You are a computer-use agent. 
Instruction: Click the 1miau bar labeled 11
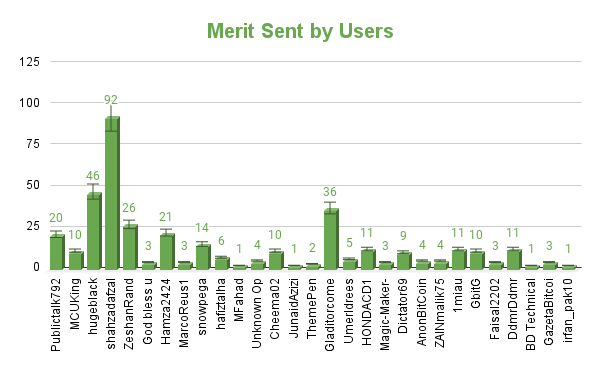click(459, 260)
